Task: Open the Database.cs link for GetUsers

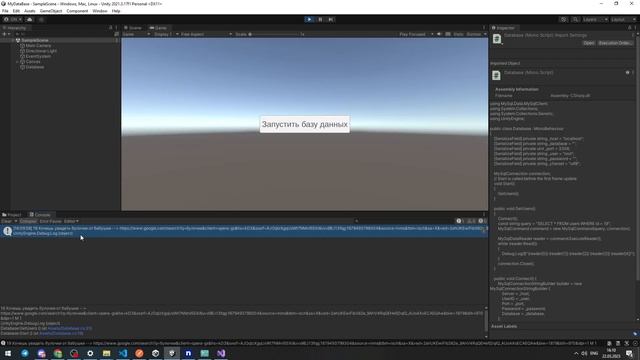Action: pos(70,328)
